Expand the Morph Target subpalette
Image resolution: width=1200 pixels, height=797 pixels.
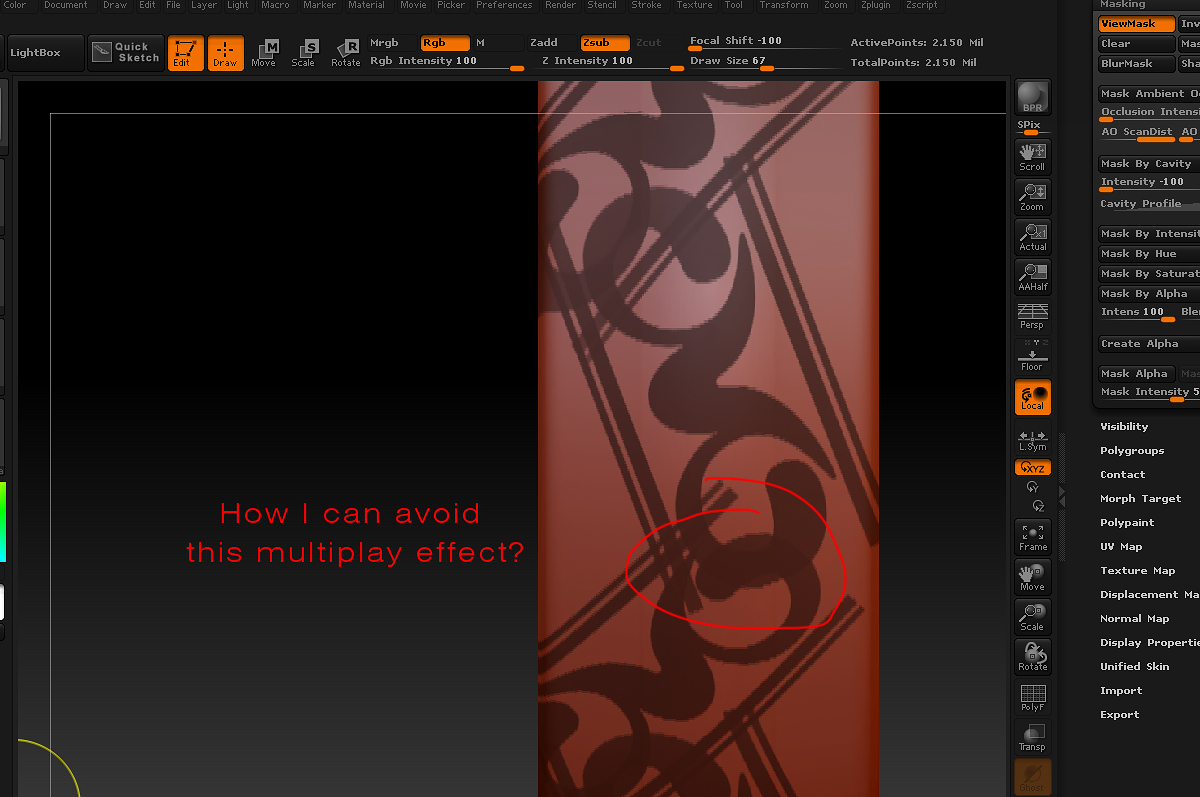point(1140,499)
